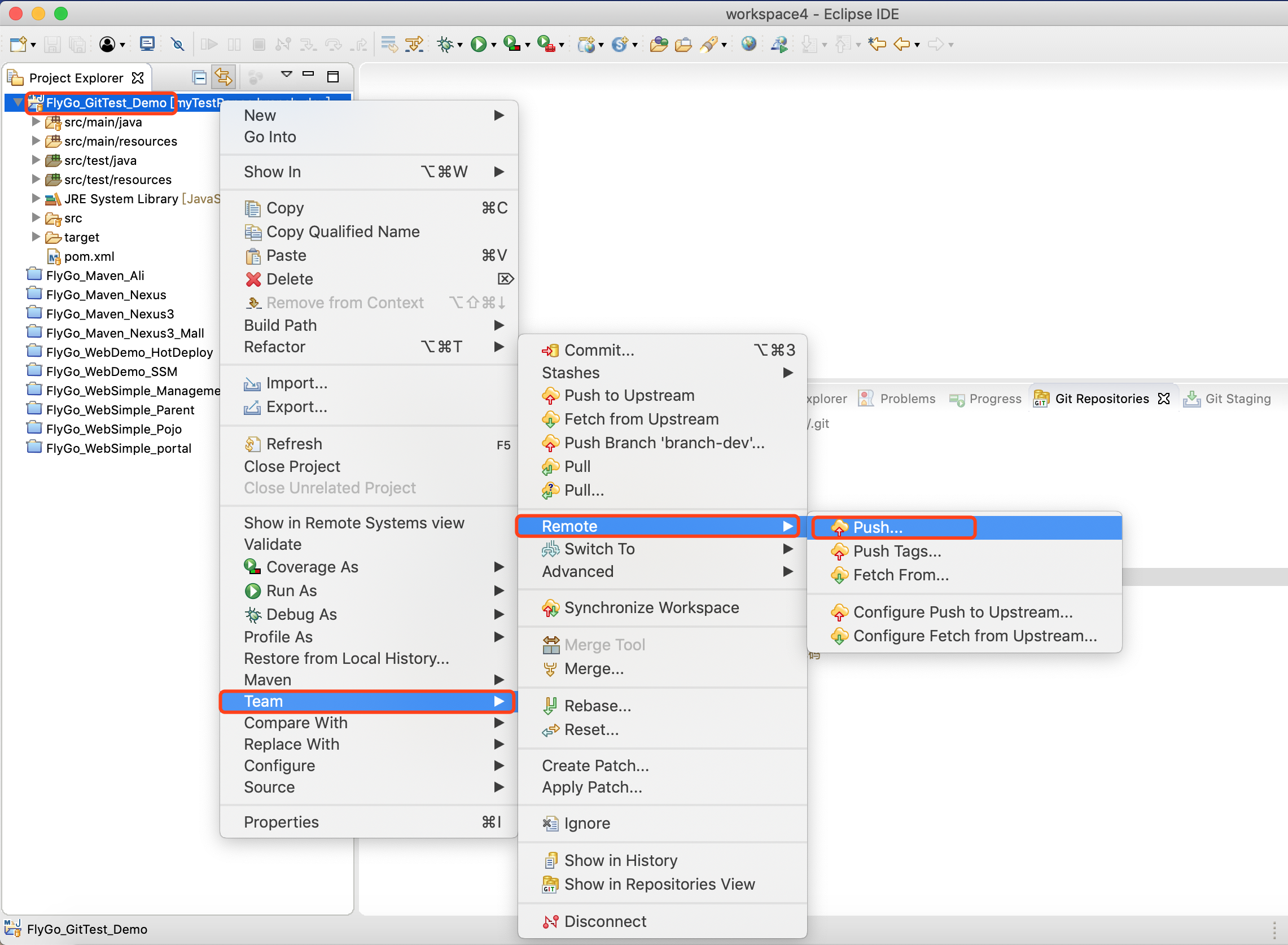Expand the src/main/java folder
Viewport: 1288px width, 945px height.
[36, 122]
